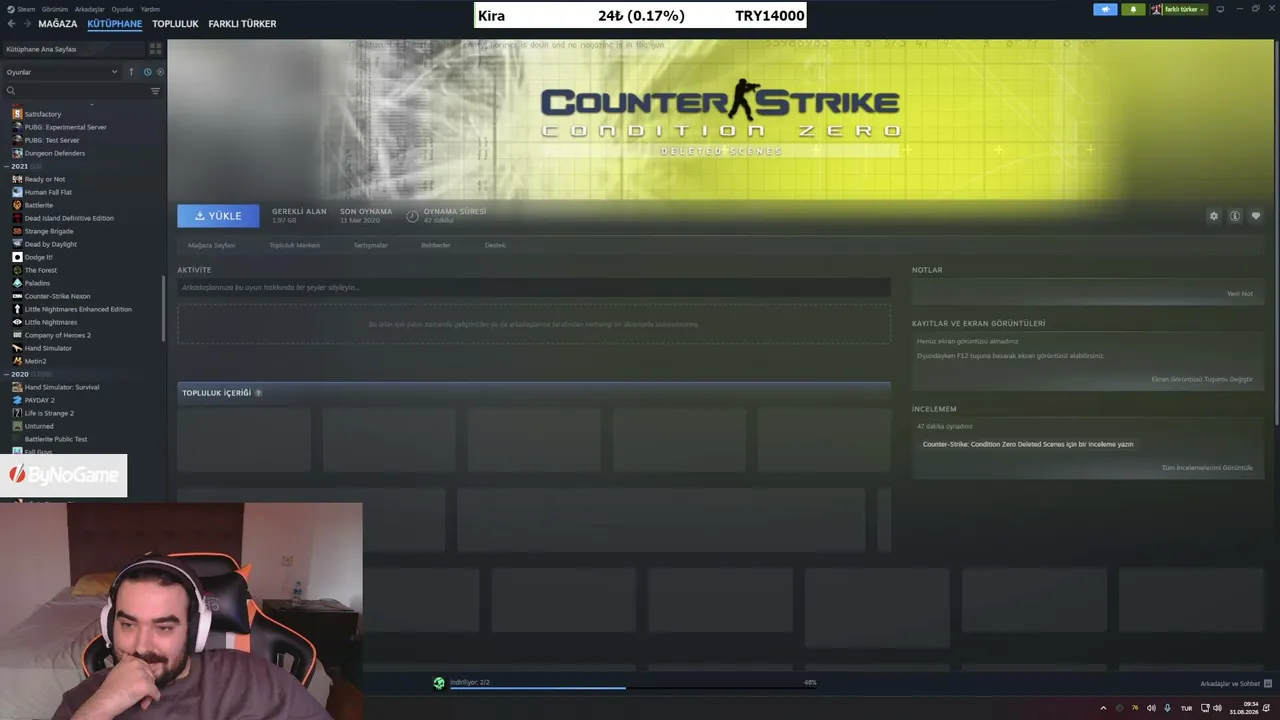Switch to Big Picture mode icon
The height and width of the screenshot is (720, 1280).
point(1220,9)
